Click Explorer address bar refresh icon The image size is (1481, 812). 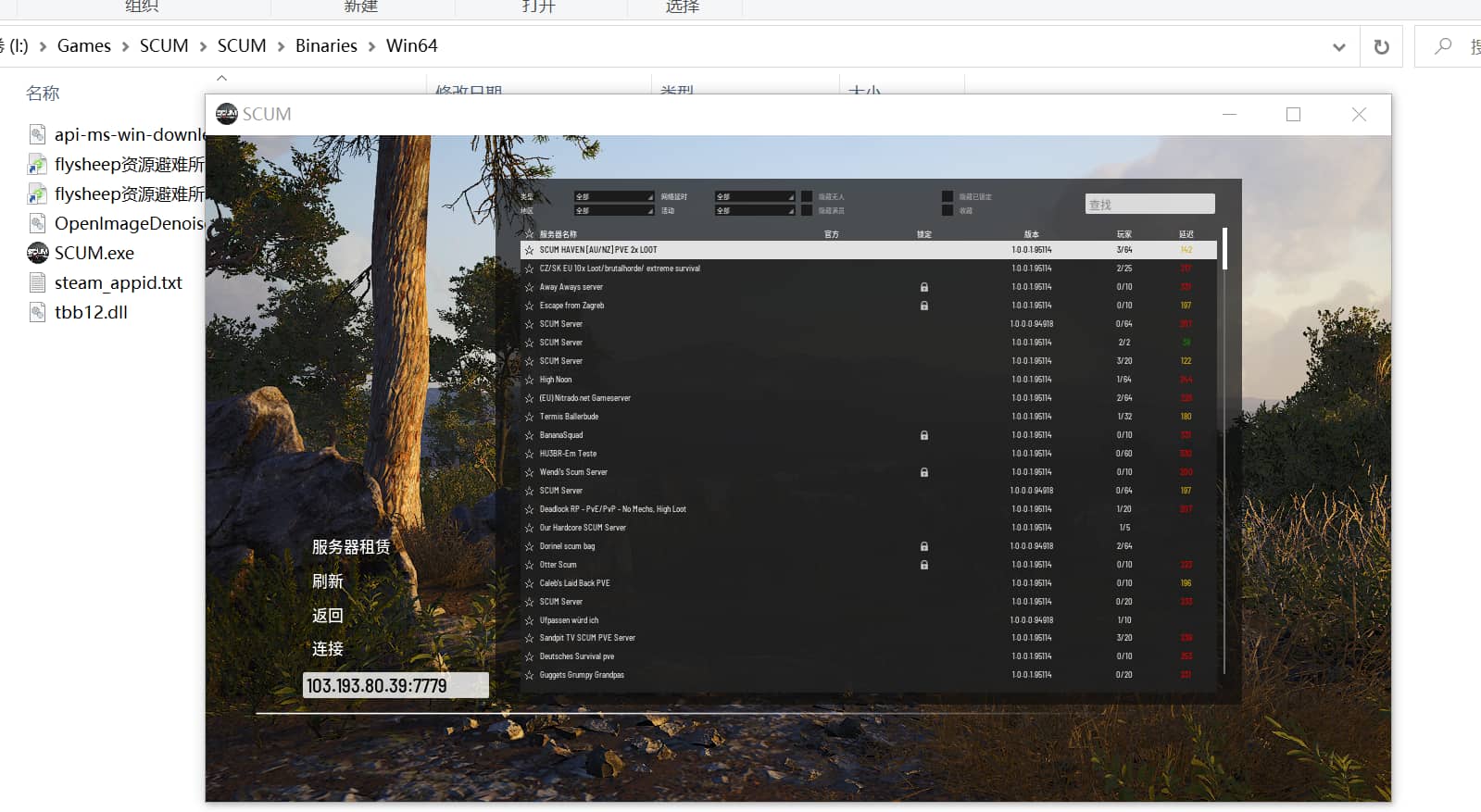1381,46
